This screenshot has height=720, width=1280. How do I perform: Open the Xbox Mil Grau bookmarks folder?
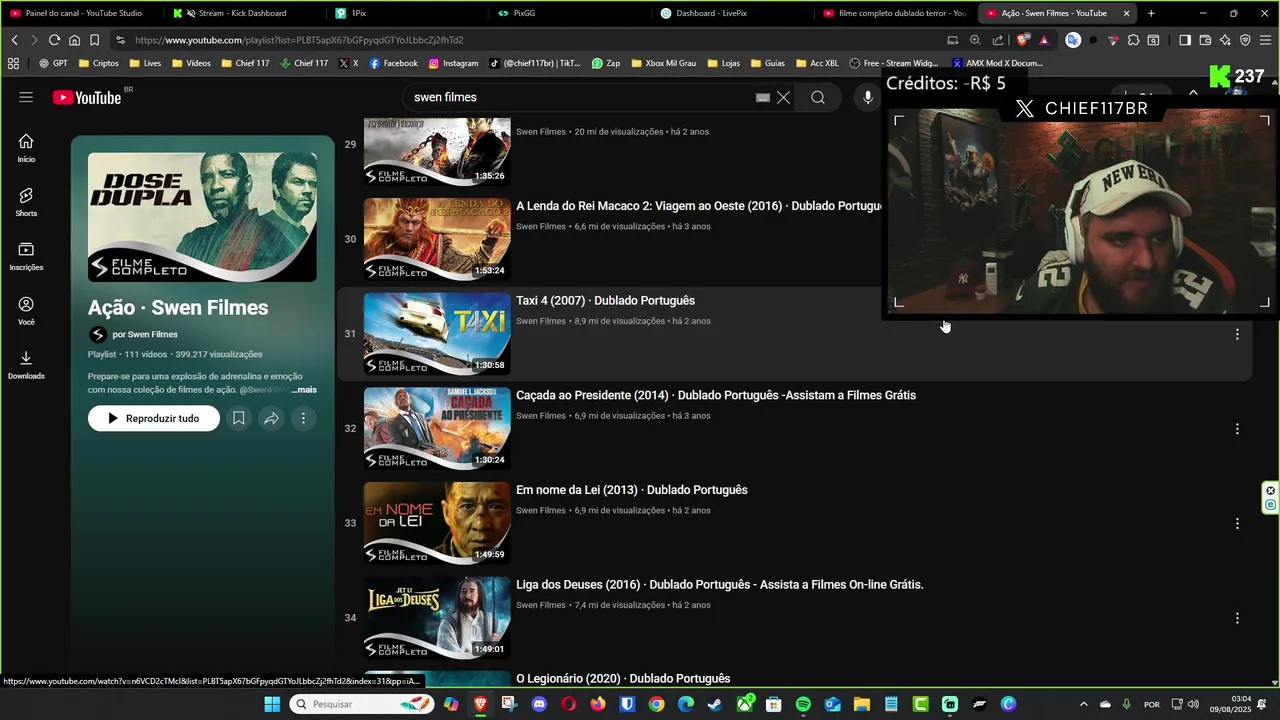663,63
